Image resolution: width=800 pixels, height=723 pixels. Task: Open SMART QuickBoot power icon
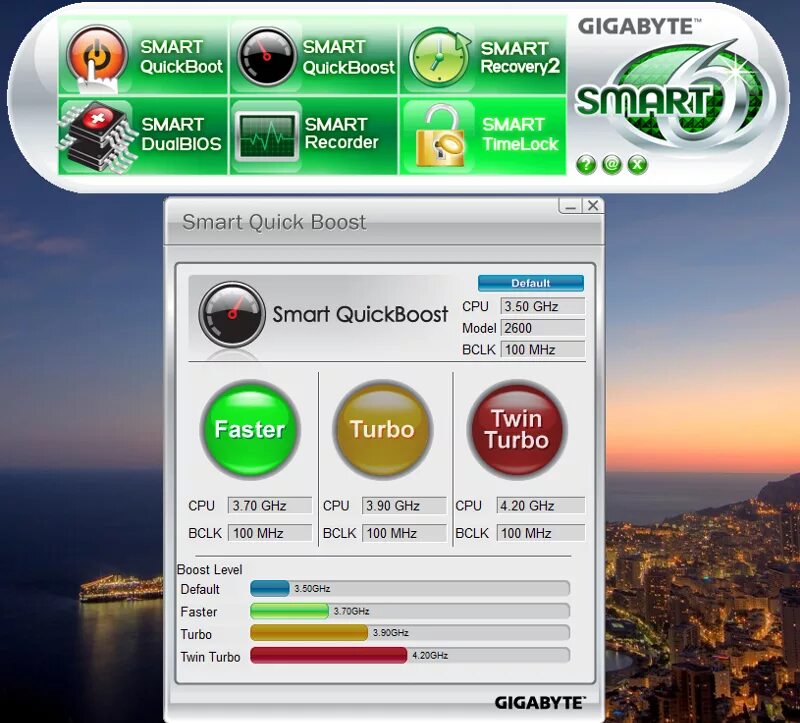tap(96, 58)
